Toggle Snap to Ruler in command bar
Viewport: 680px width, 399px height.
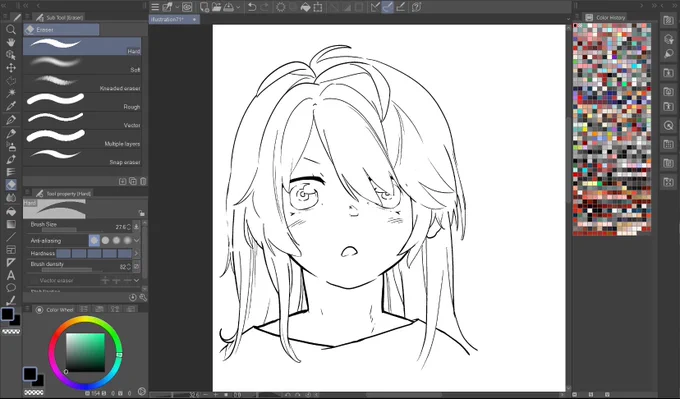pos(375,7)
